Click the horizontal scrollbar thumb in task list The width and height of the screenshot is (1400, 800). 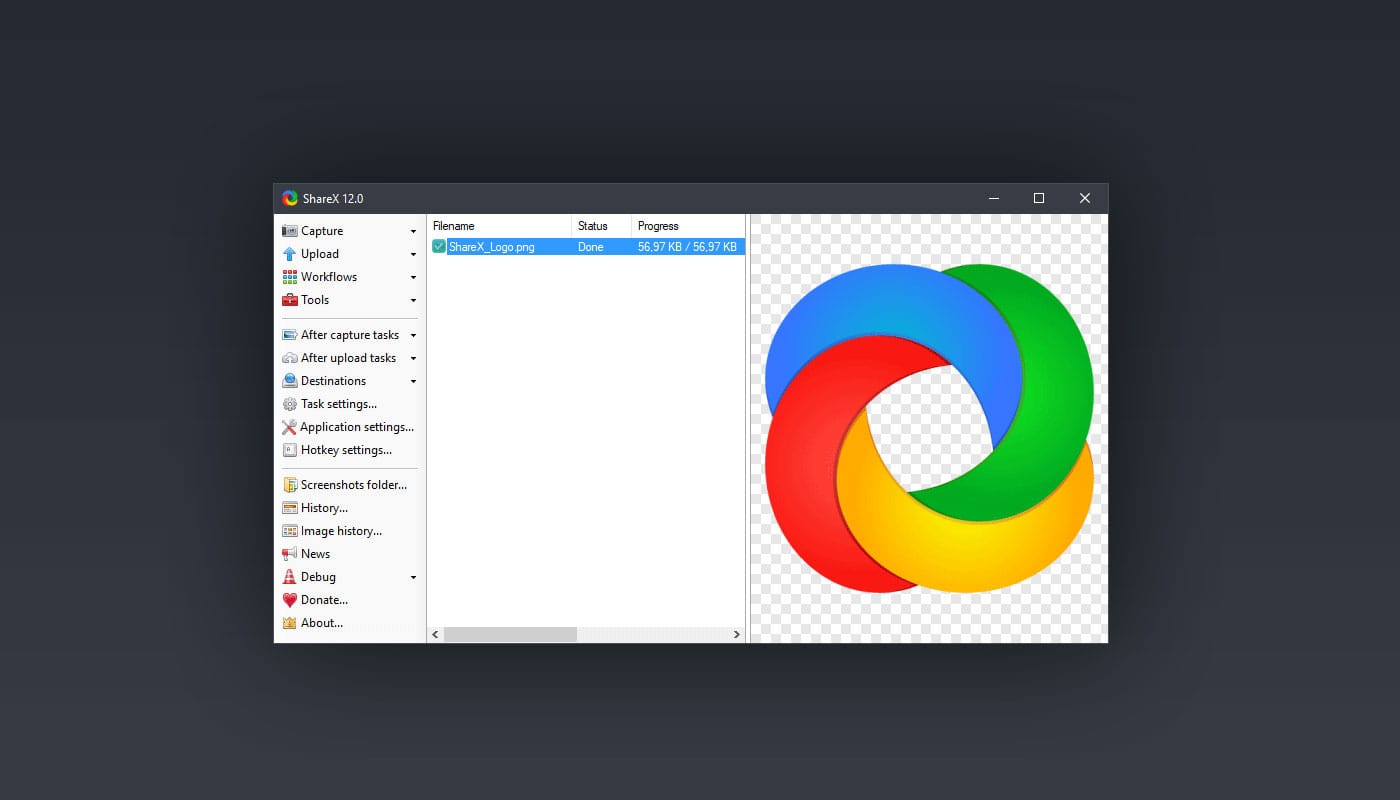[x=510, y=634]
